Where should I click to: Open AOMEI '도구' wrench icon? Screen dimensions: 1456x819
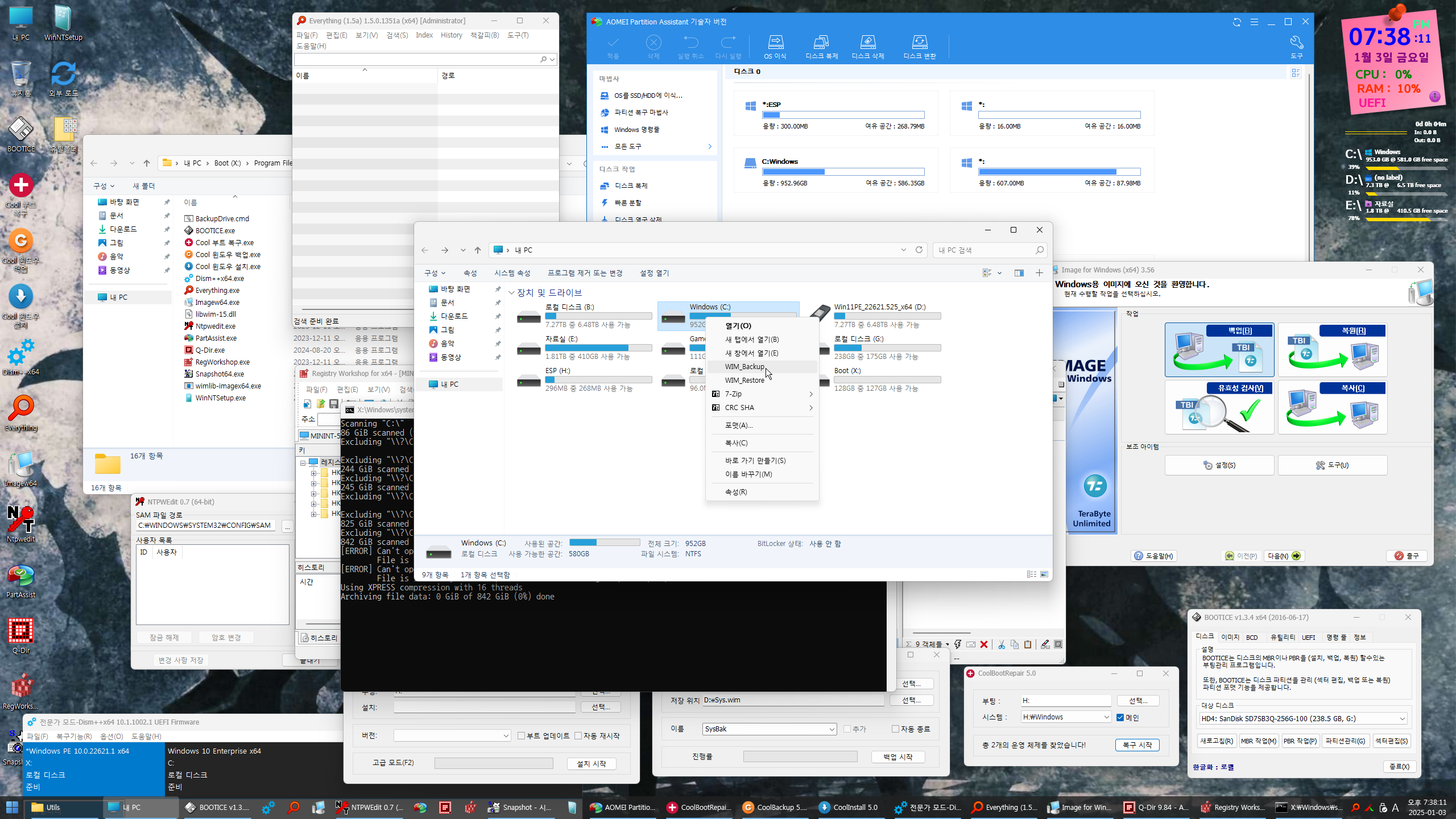coord(1296,47)
